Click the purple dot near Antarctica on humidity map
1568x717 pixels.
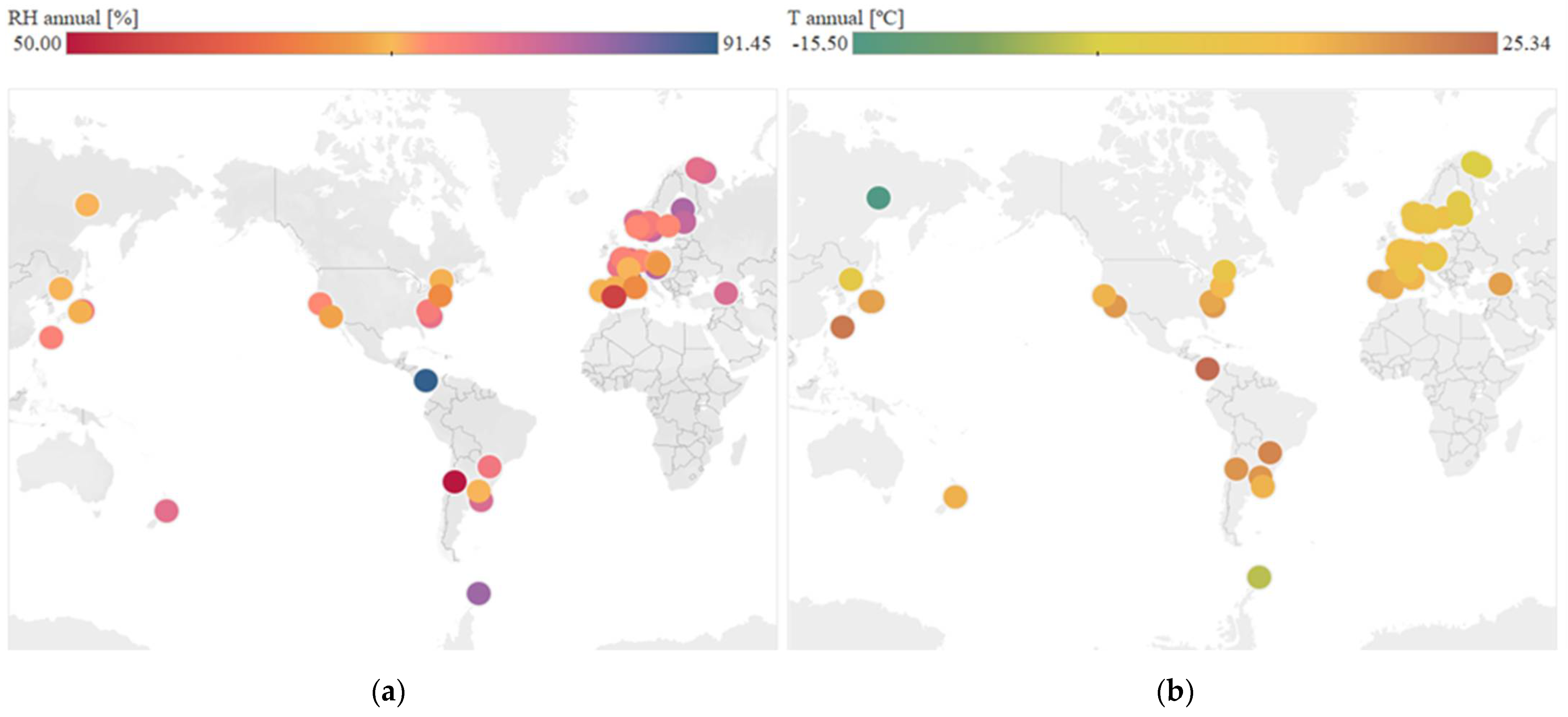(x=478, y=593)
